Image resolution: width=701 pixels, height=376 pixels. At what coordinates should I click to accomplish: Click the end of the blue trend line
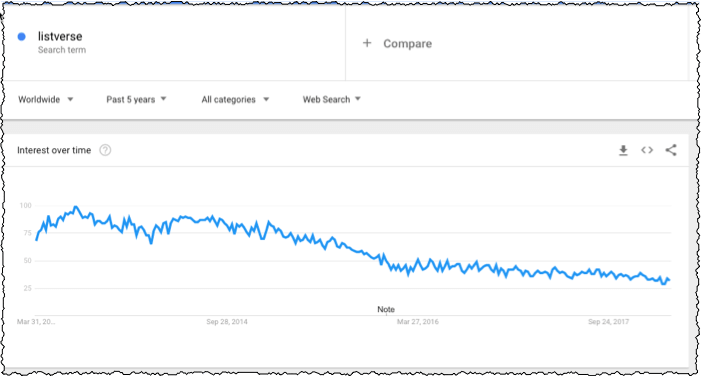[x=668, y=280]
